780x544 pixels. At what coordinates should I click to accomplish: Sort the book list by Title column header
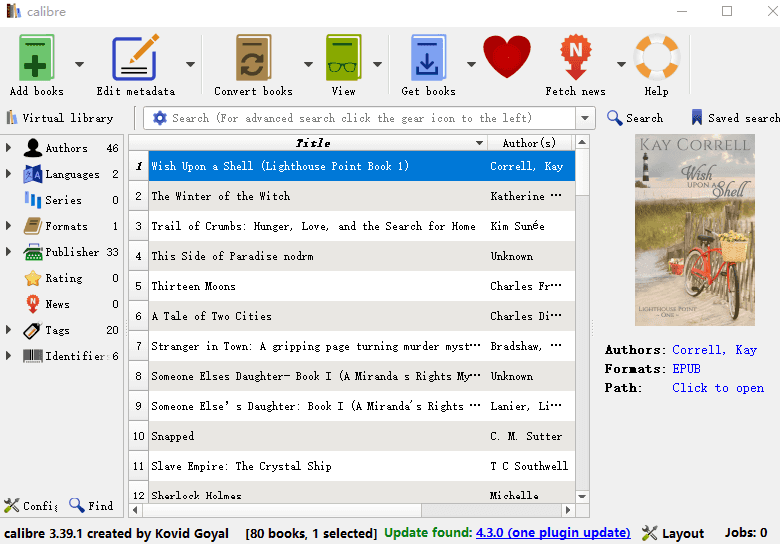[313, 143]
